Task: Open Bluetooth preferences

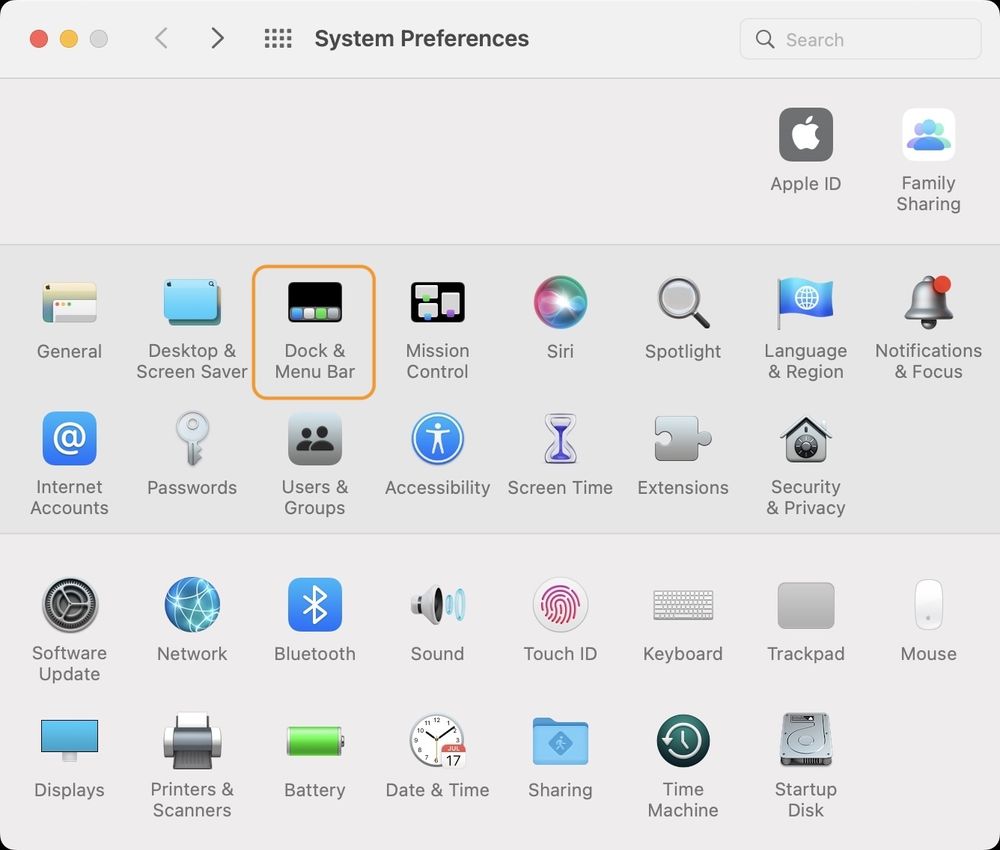Action: coord(315,605)
